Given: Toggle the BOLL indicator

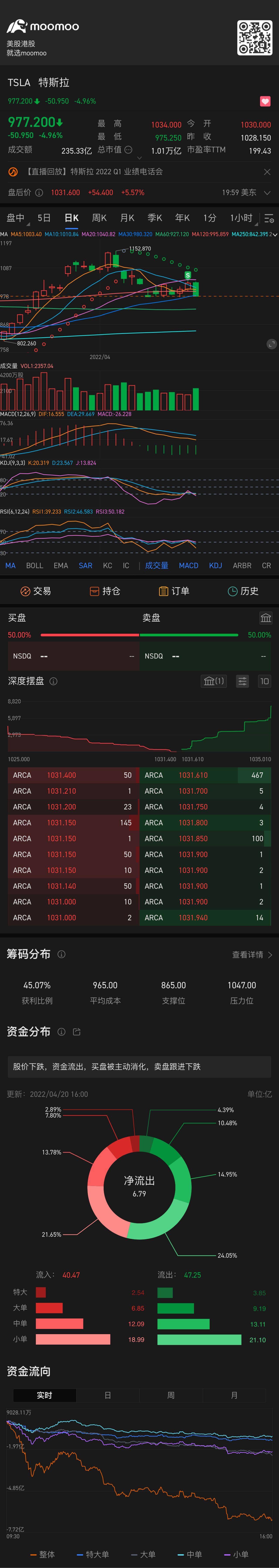Looking at the screenshot, I should click(35, 566).
